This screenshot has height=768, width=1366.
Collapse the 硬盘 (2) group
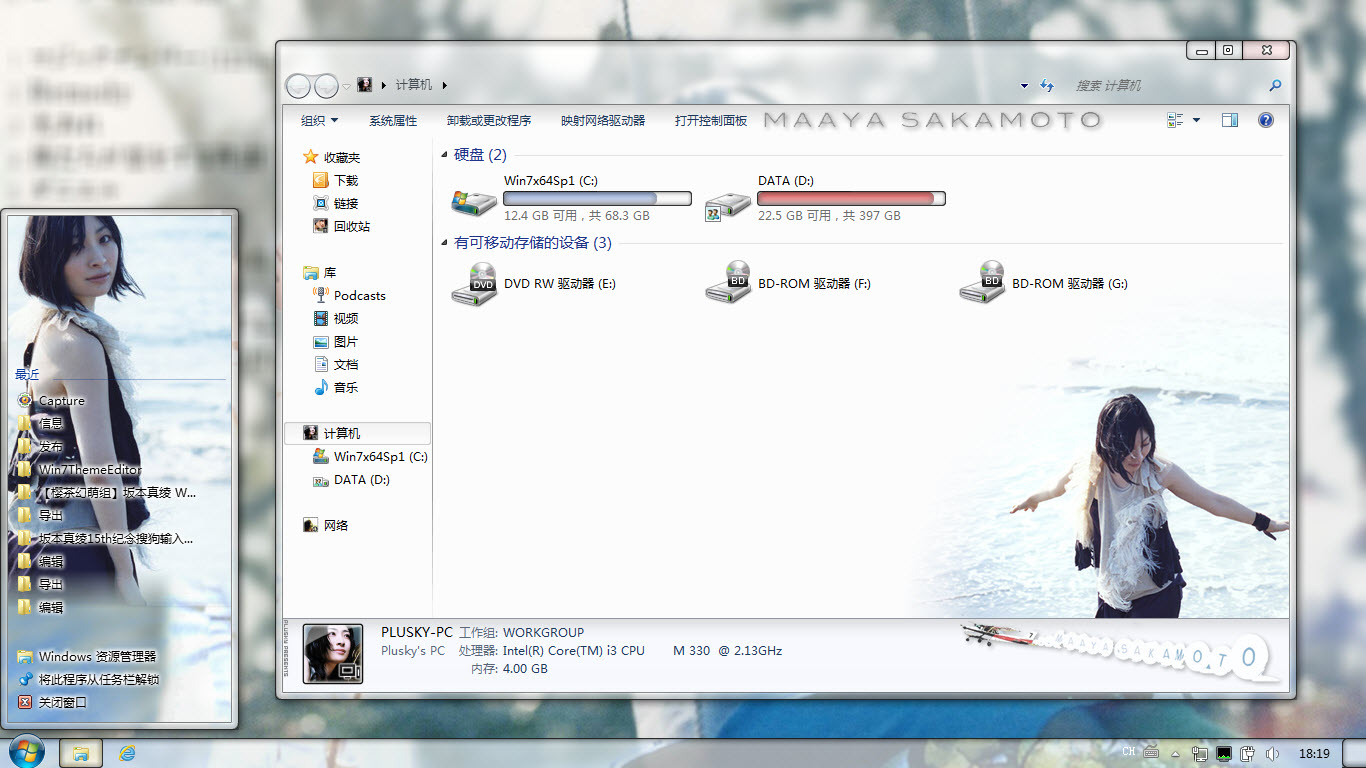(445, 155)
